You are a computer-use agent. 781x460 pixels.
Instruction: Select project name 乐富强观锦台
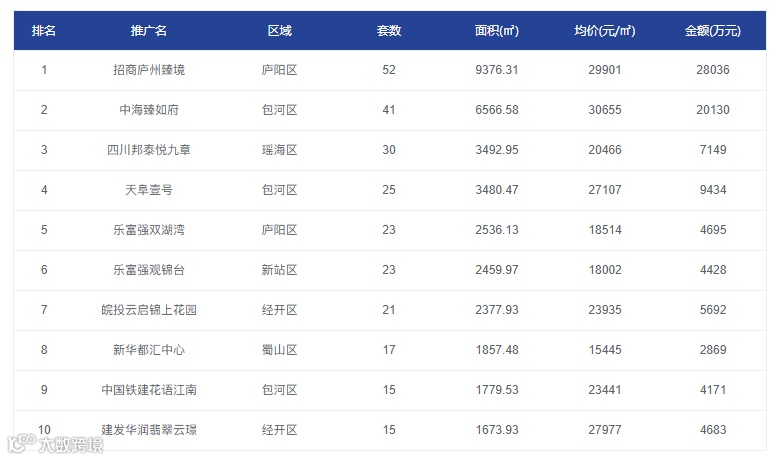click(149, 270)
